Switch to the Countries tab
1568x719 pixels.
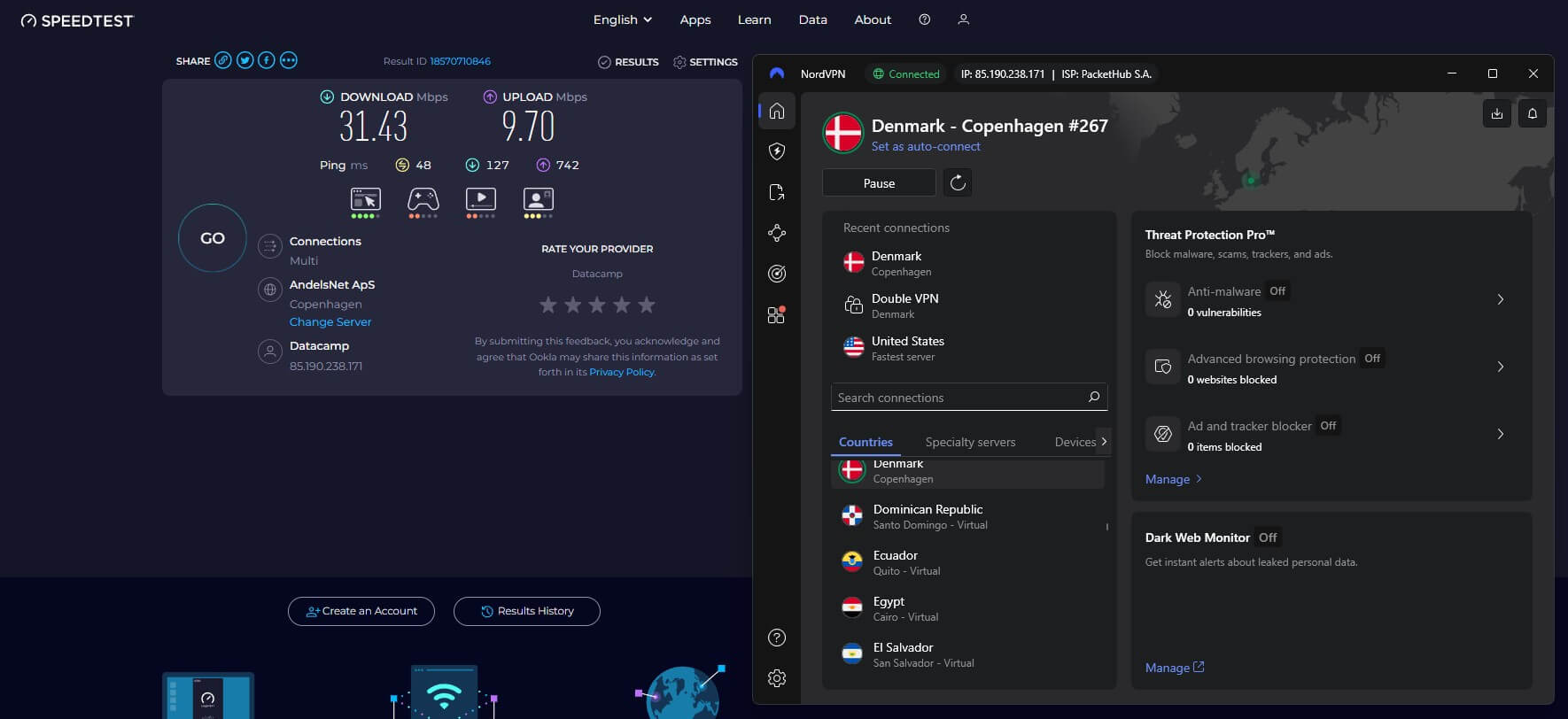[866, 442]
